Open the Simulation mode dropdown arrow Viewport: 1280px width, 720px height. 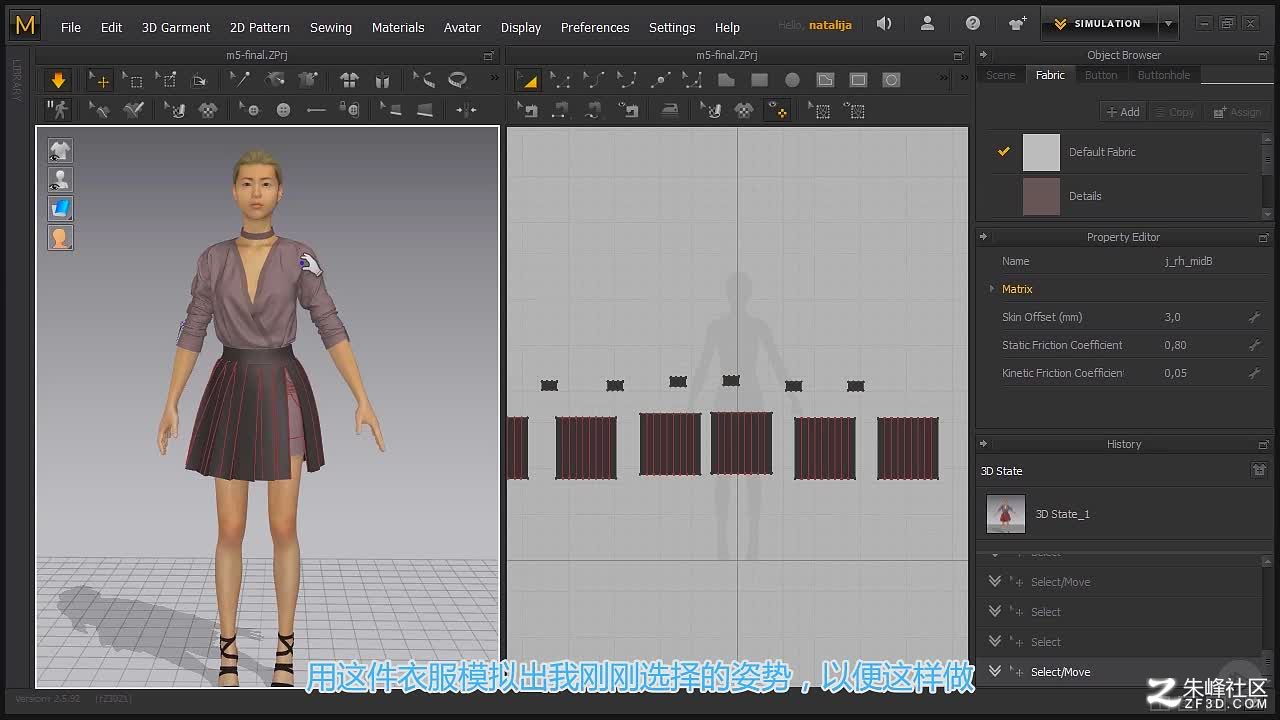click(x=1168, y=24)
